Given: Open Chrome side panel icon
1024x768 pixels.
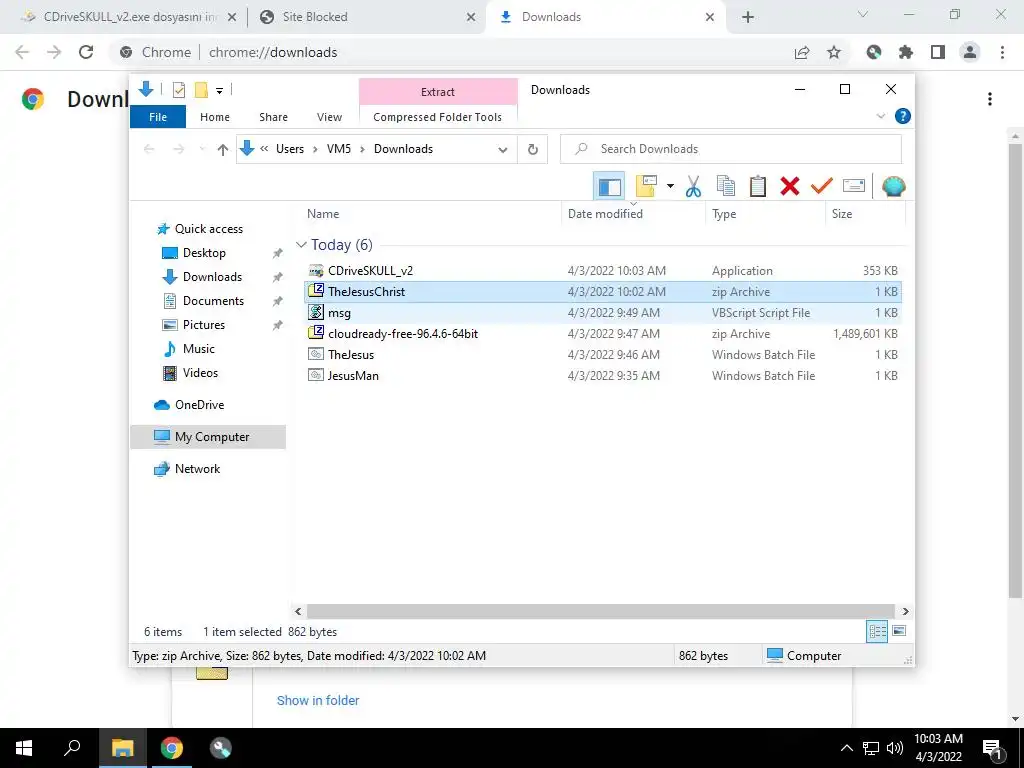Looking at the screenshot, I should (x=938, y=52).
